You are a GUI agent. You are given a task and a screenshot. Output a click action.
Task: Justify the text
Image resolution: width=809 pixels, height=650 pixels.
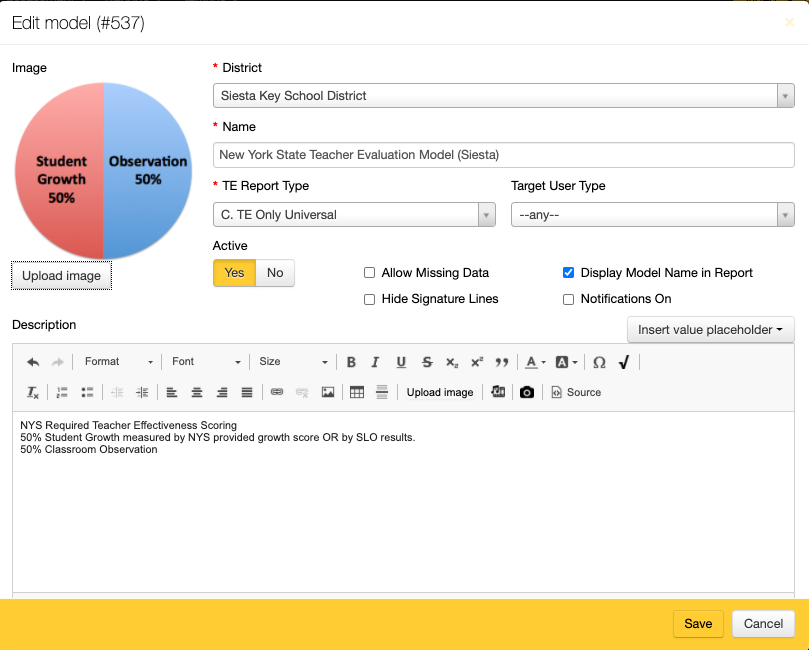(247, 393)
